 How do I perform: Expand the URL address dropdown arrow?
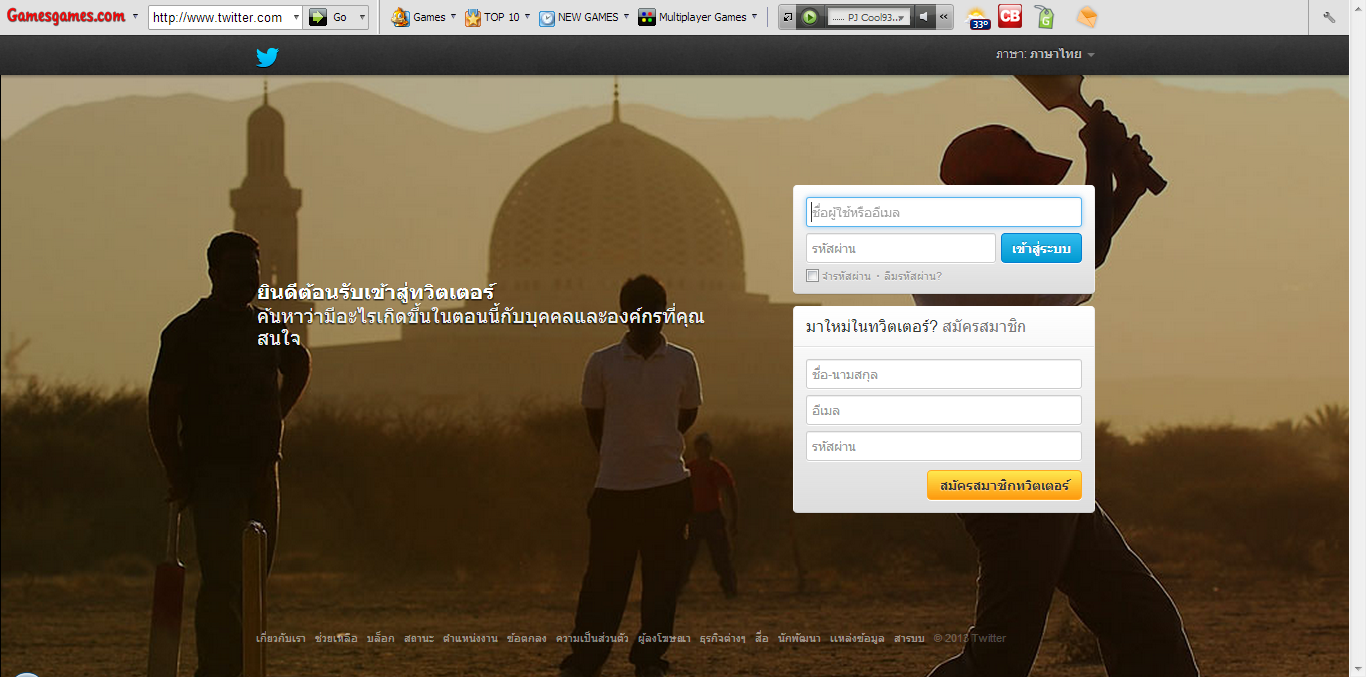pyautogui.click(x=296, y=17)
